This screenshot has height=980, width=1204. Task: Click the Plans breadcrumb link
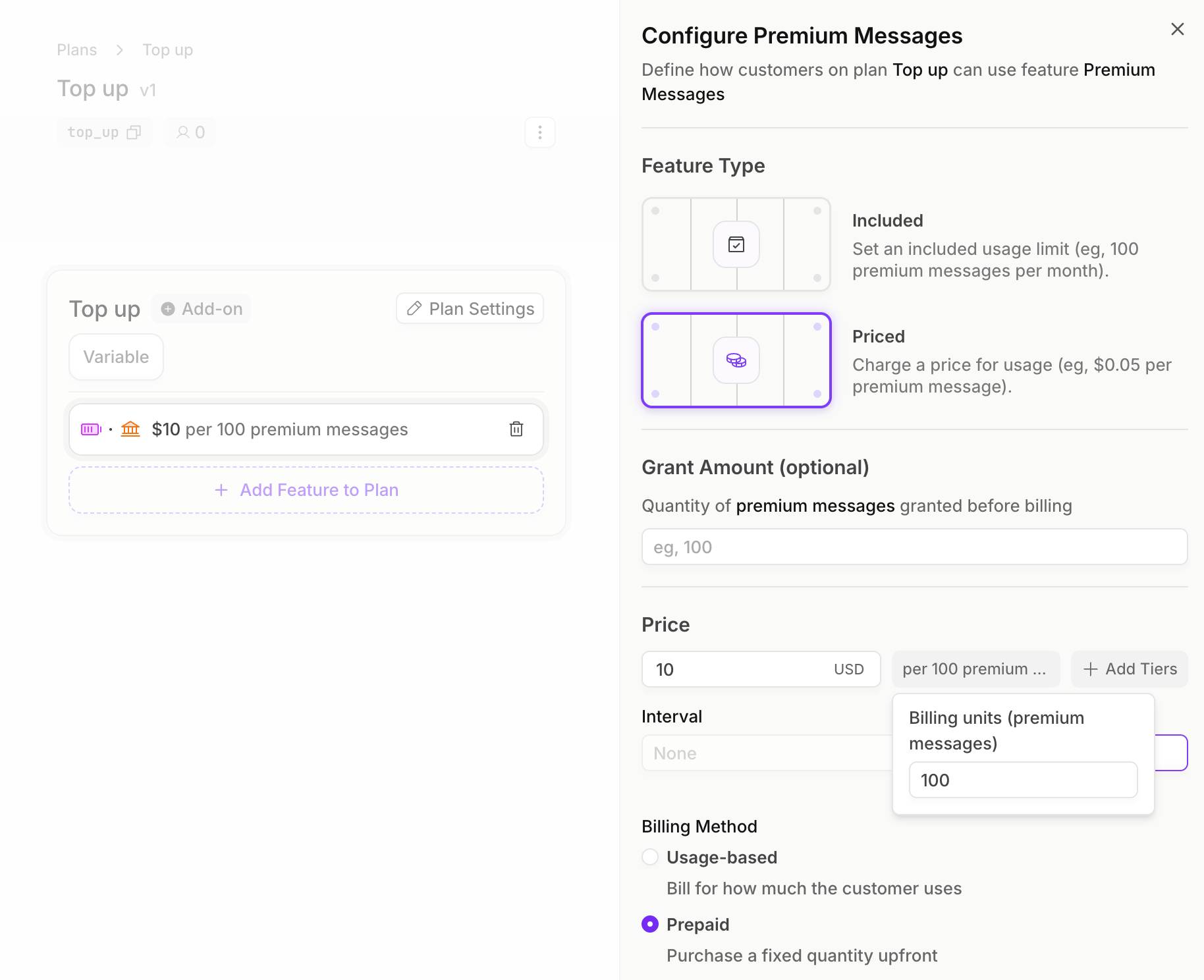pyautogui.click(x=77, y=50)
